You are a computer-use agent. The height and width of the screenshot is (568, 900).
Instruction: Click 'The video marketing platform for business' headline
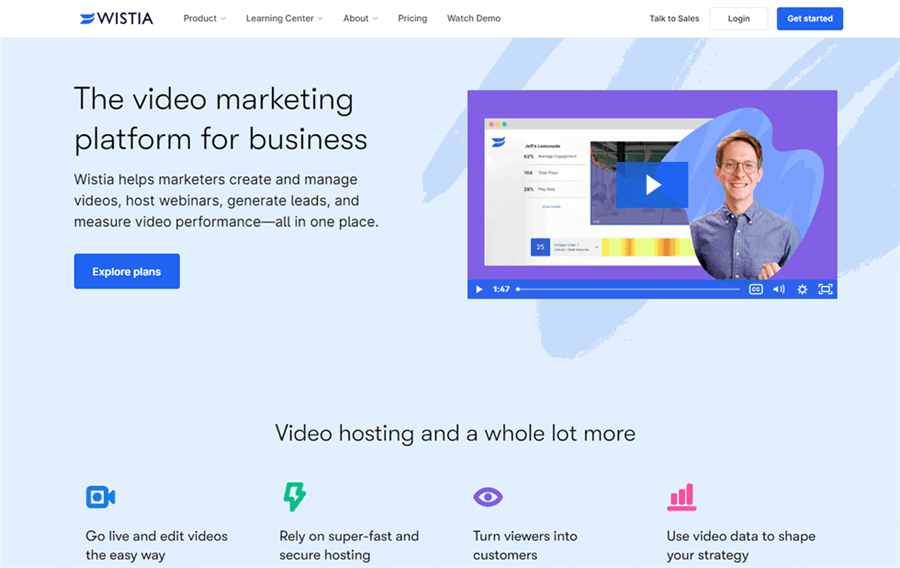point(221,119)
